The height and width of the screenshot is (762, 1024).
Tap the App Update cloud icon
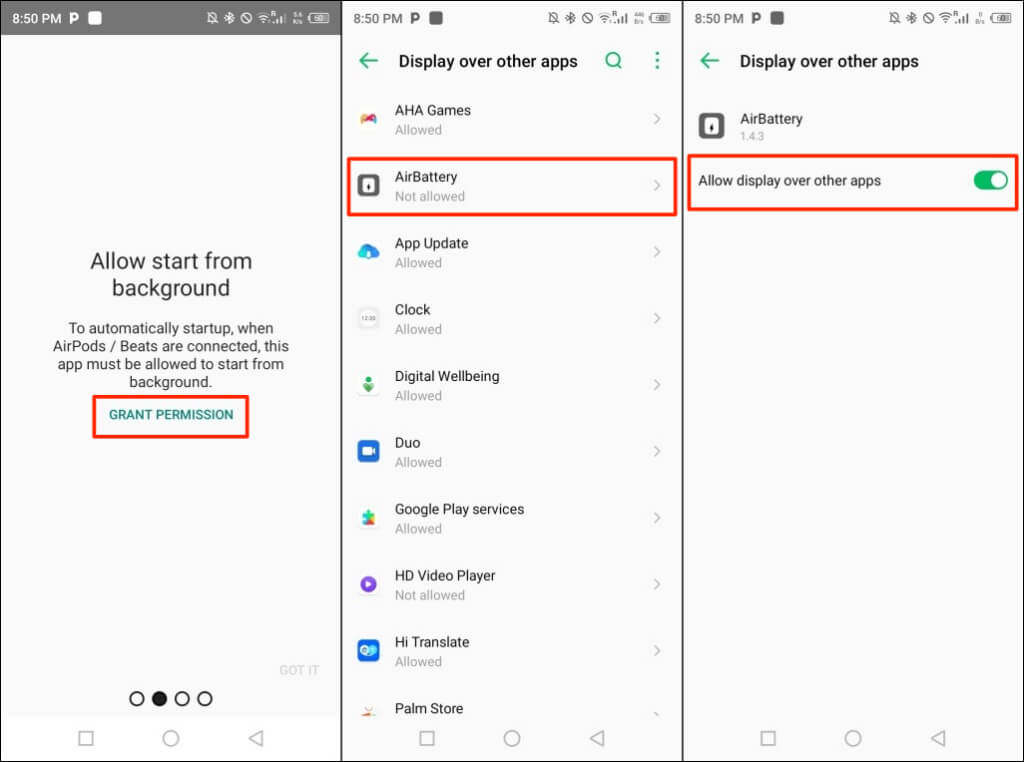[x=368, y=251]
